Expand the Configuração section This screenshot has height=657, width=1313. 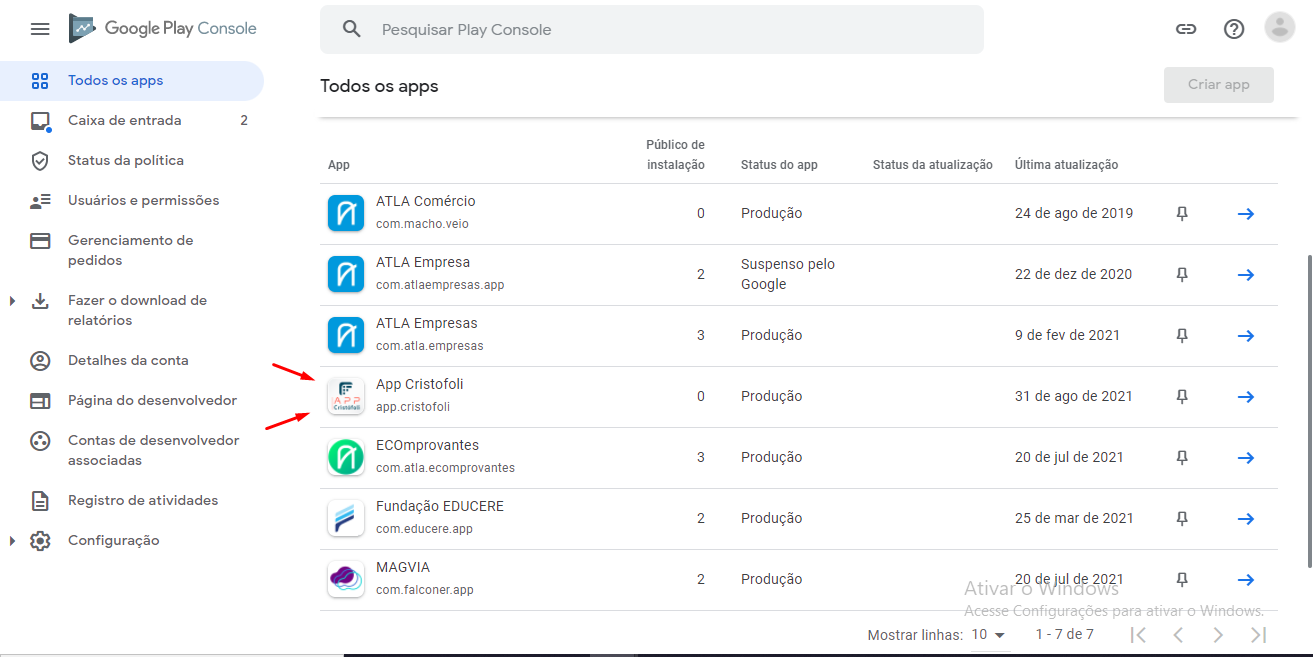point(13,540)
